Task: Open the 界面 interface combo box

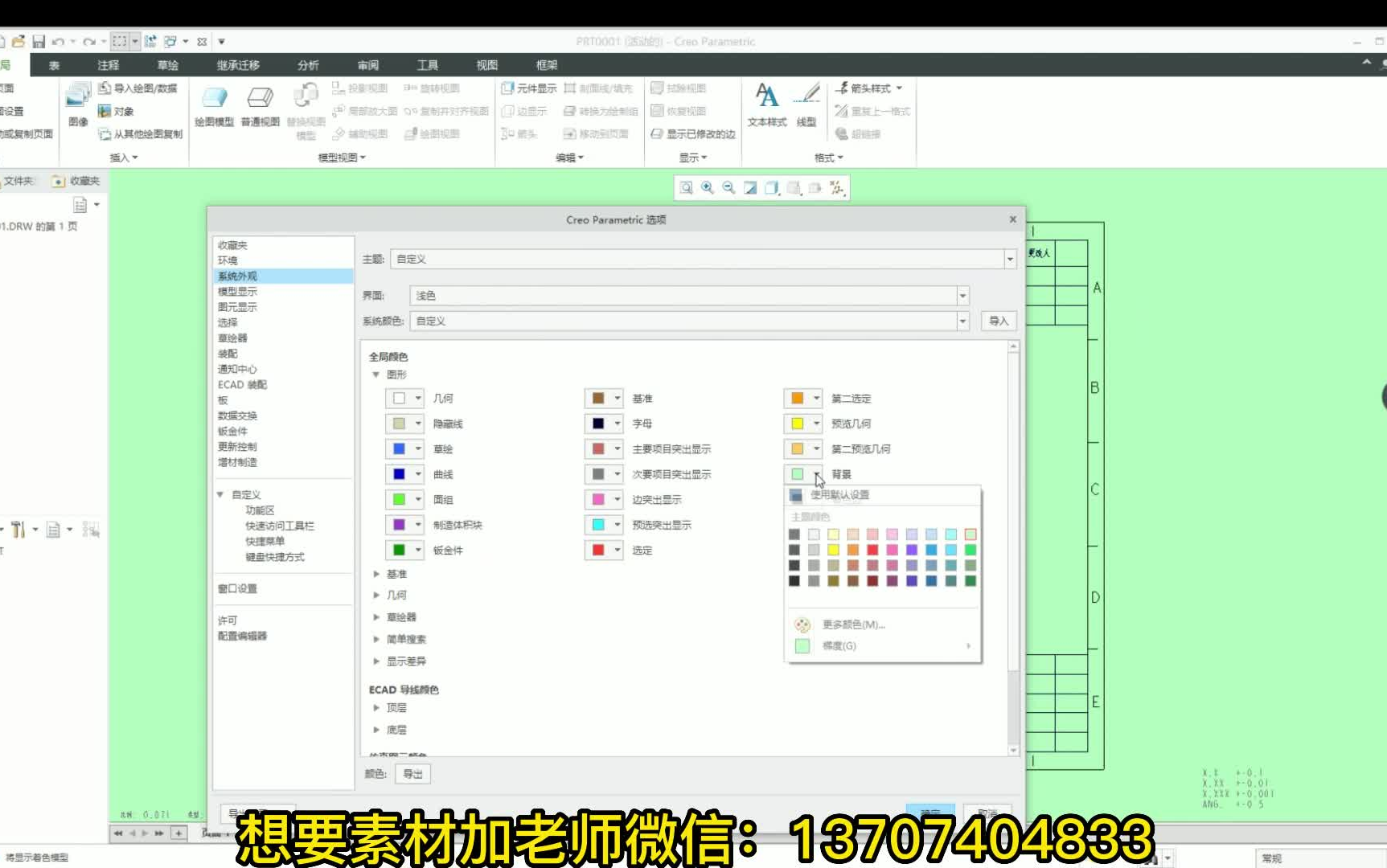Action: pyautogui.click(x=689, y=296)
